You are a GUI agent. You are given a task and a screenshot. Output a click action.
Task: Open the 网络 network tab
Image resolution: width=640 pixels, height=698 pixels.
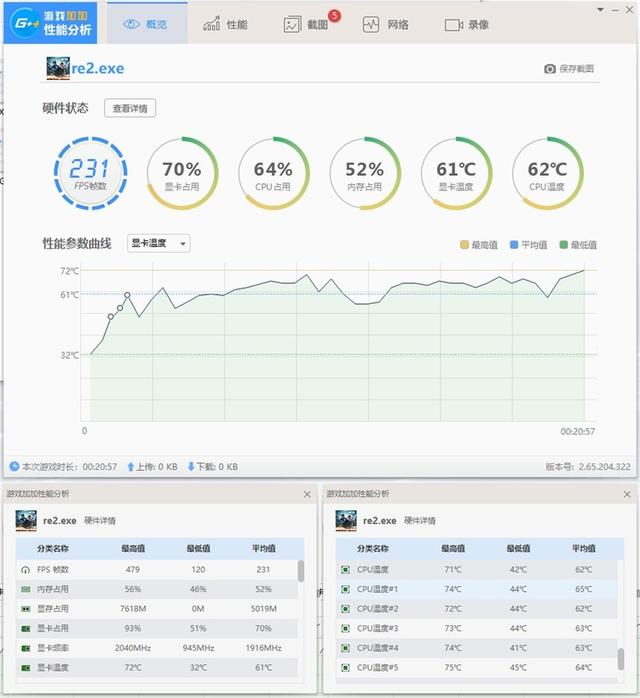click(385, 24)
